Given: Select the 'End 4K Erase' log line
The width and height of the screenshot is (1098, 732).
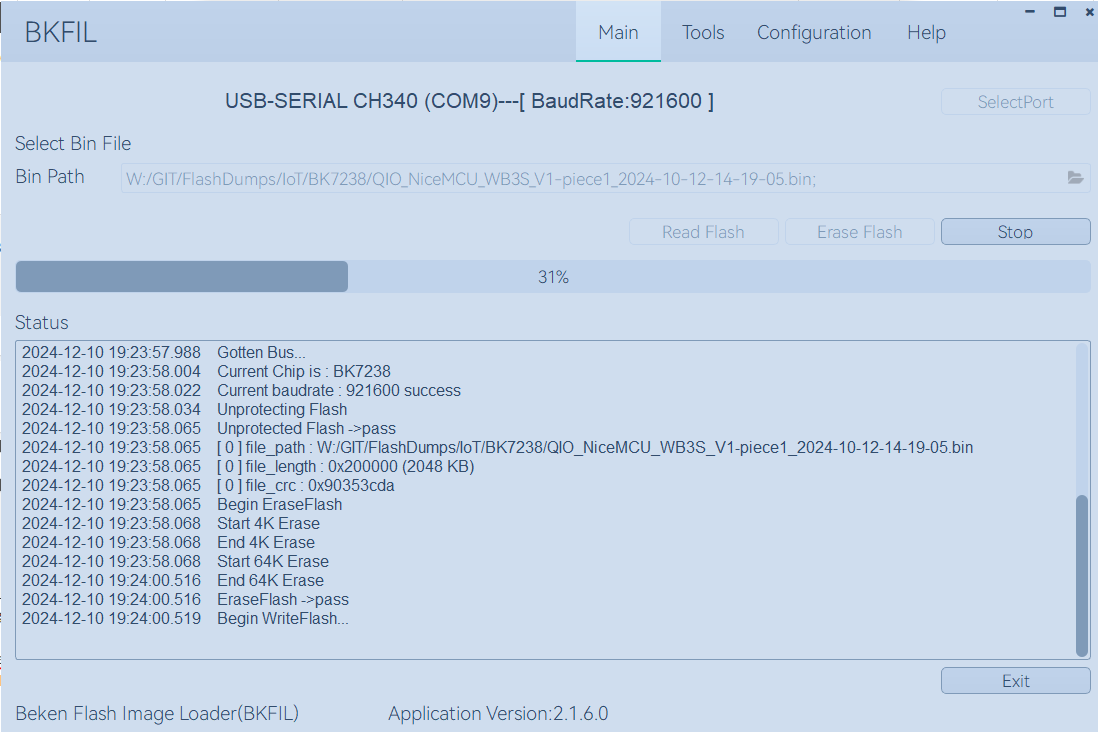Looking at the screenshot, I should 168,542.
